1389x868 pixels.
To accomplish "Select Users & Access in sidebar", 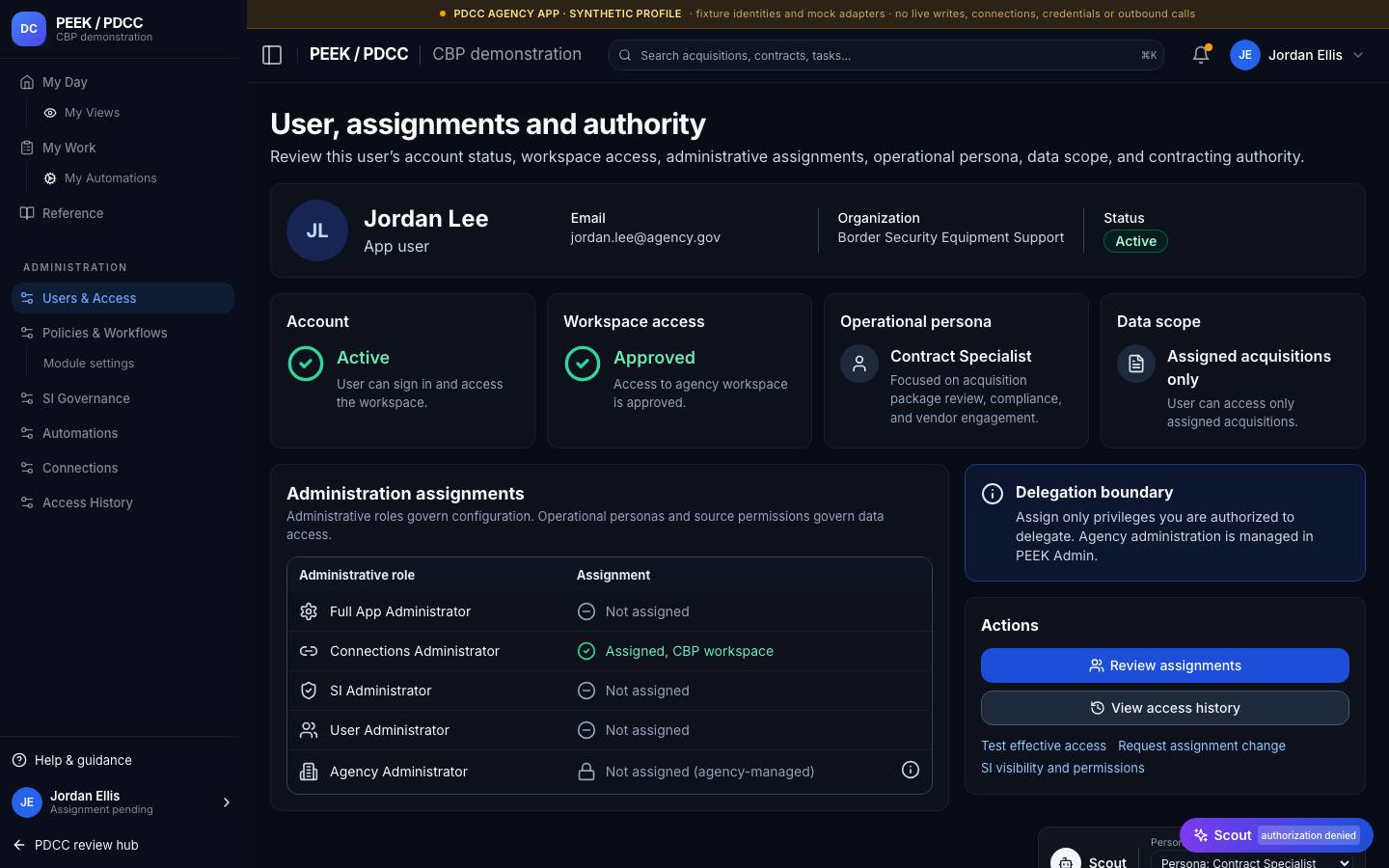I will pos(123,298).
